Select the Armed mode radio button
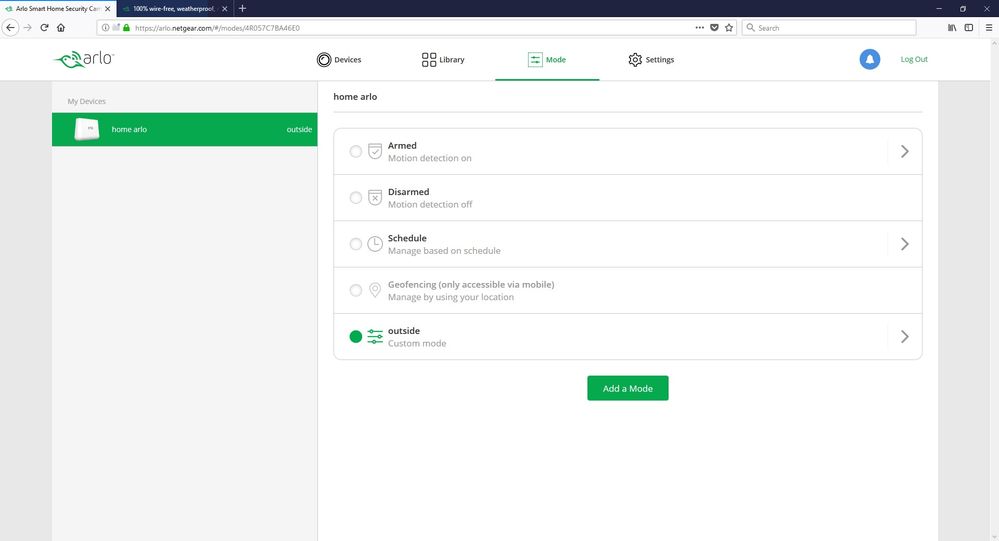 [x=356, y=152]
